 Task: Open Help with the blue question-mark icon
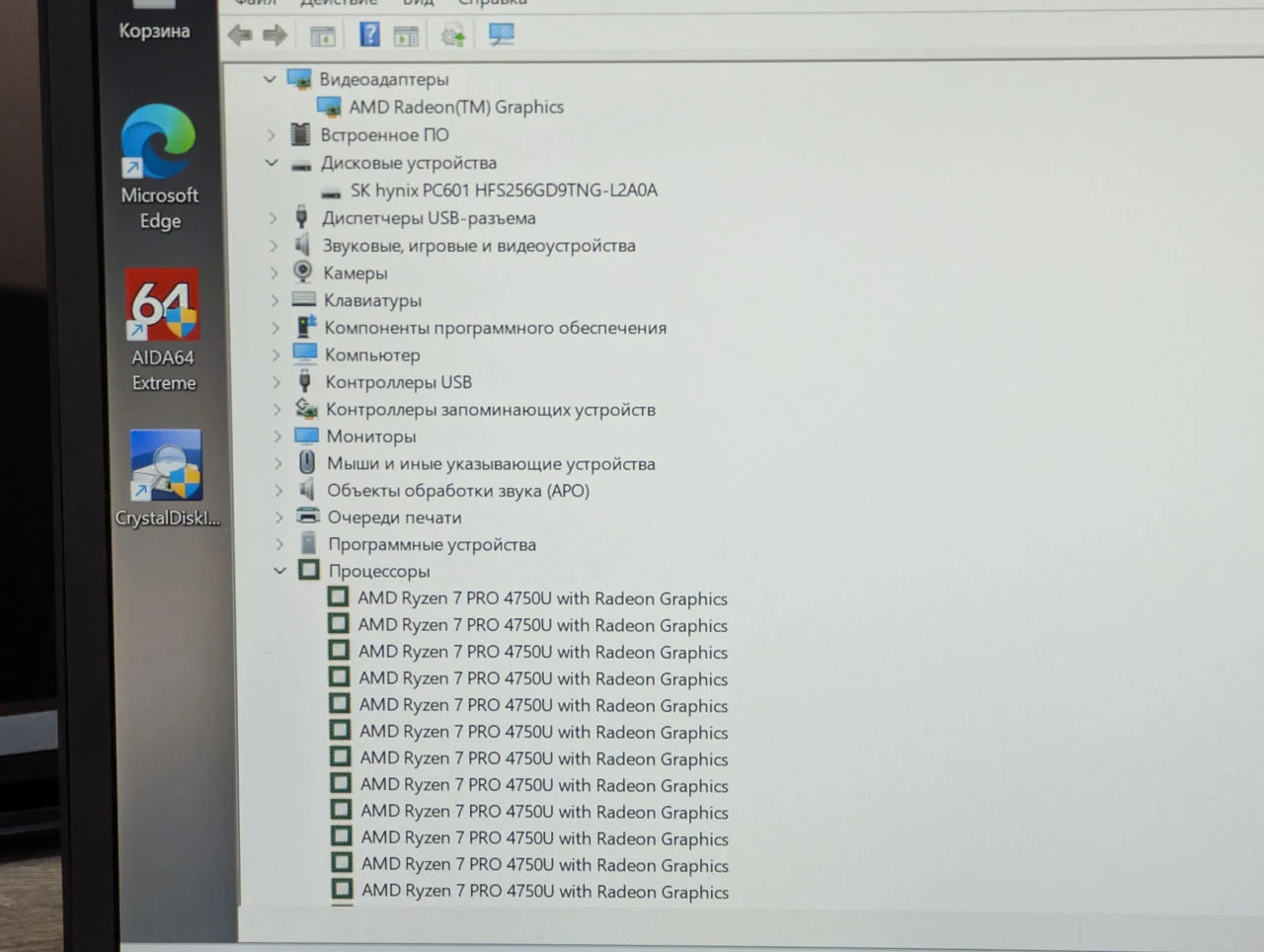(369, 35)
